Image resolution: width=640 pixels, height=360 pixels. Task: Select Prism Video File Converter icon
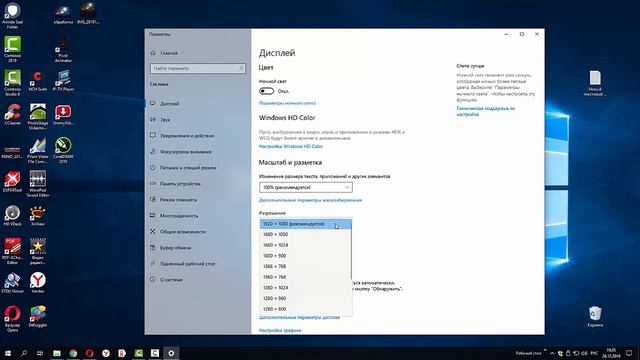pyautogui.click(x=38, y=150)
